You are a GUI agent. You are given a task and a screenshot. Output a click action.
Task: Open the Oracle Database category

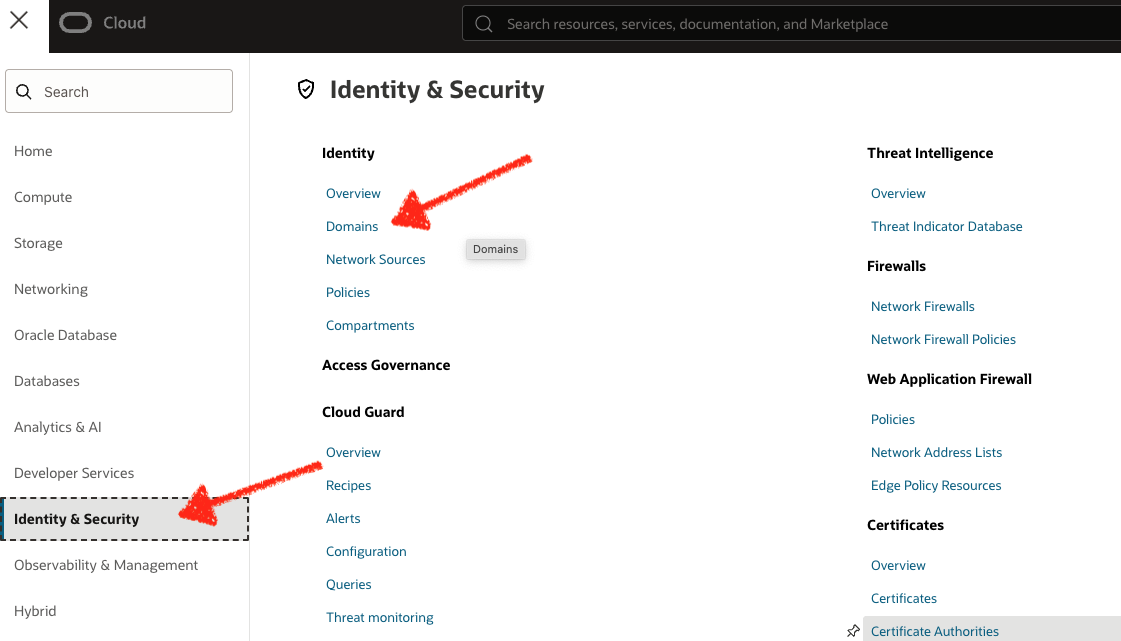point(65,335)
